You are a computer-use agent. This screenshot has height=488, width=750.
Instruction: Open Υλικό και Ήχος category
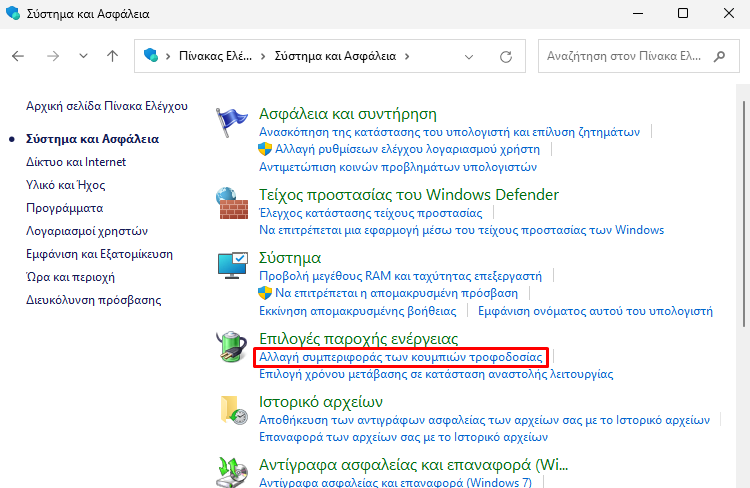pyautogui.click(x=66, y=185)
